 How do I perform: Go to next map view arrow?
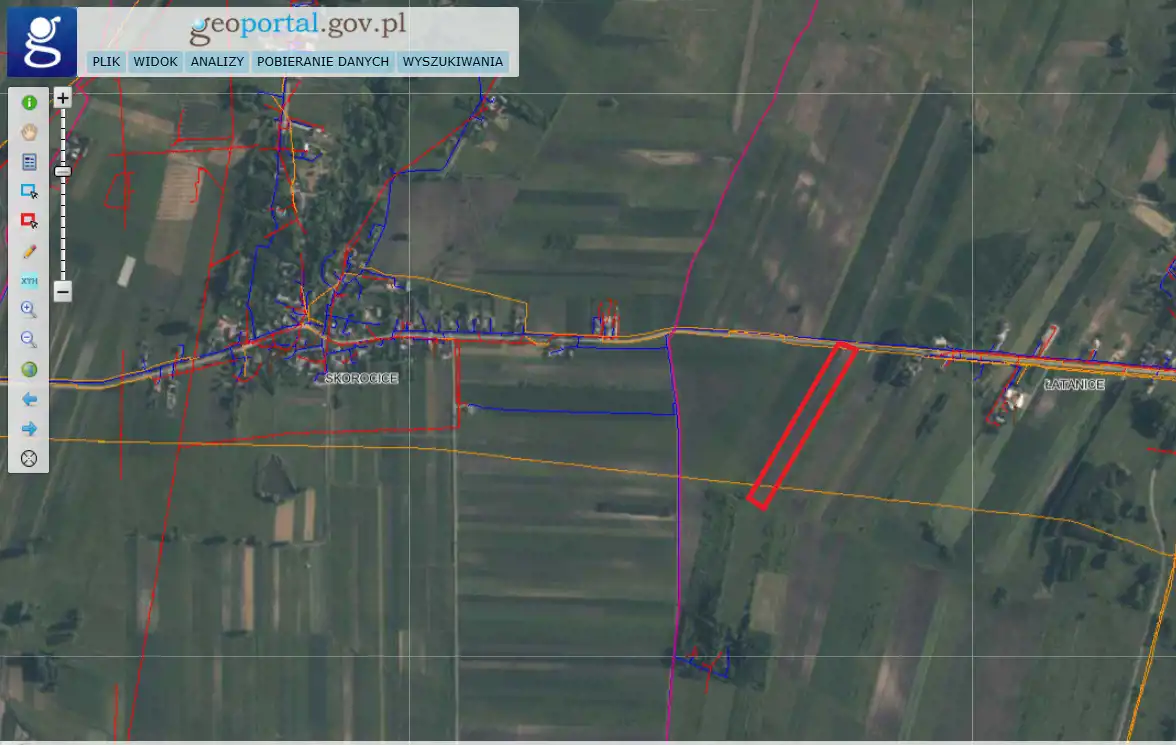tap(29, 429)
